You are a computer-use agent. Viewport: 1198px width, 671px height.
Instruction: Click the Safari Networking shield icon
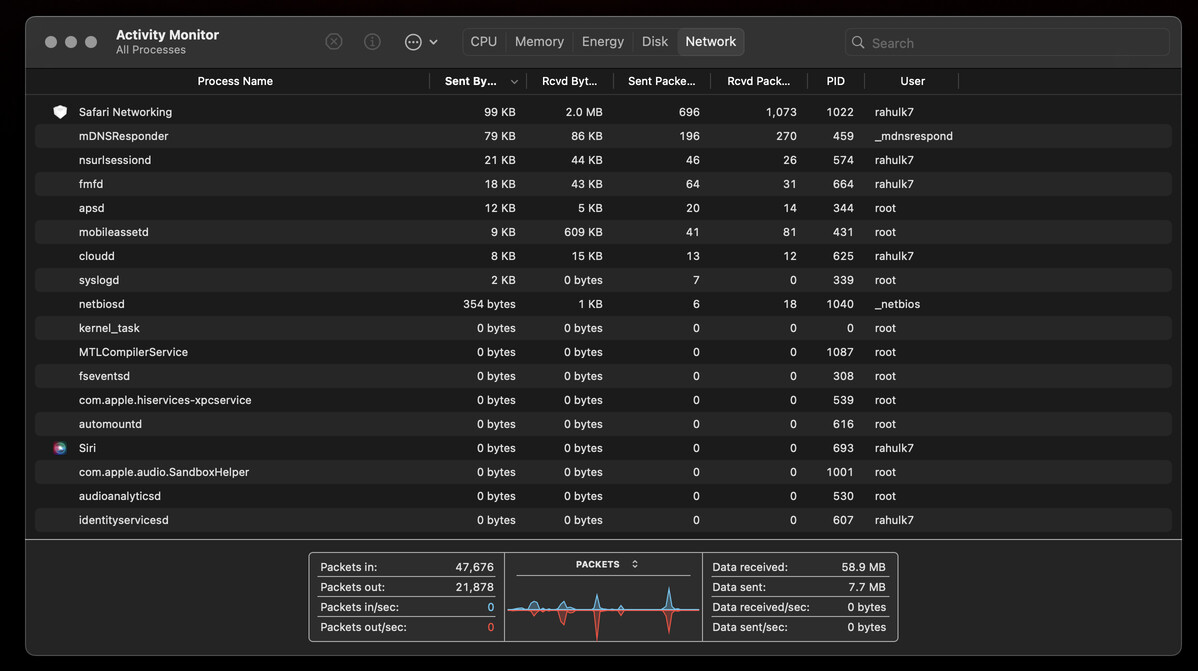click(x=60, y=112)
